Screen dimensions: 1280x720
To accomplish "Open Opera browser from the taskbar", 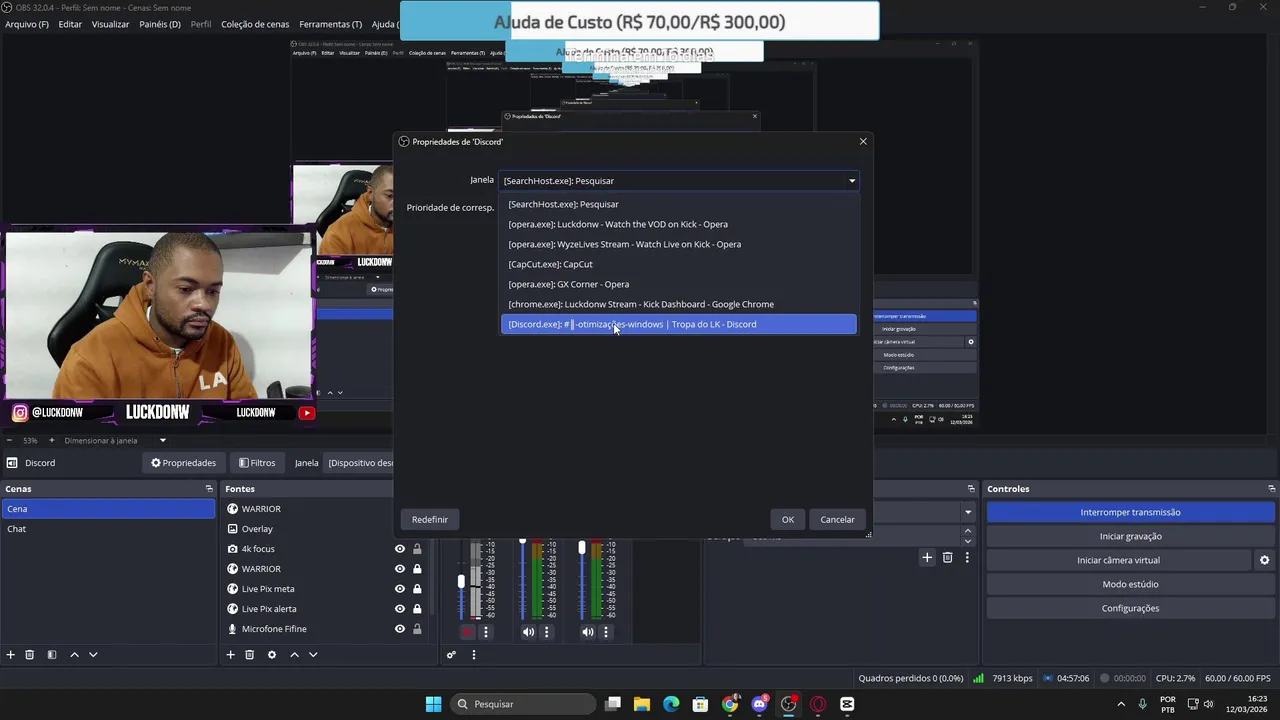I will pyautogui.click(x=818, y=704).
